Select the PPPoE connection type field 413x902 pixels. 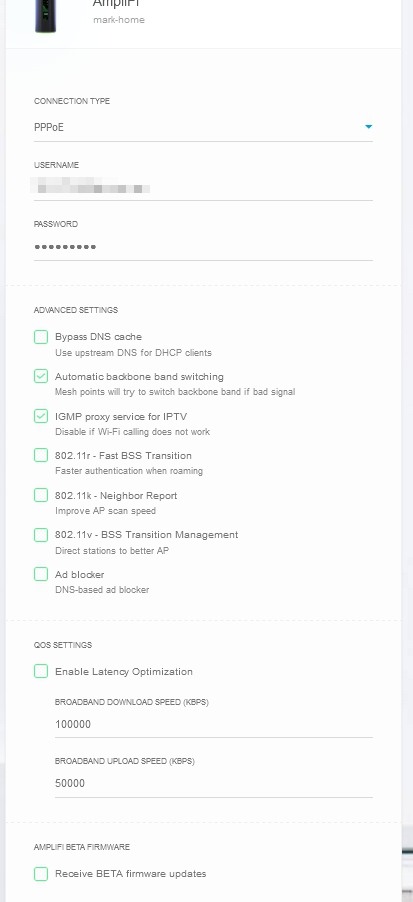(x=203, y=127)
